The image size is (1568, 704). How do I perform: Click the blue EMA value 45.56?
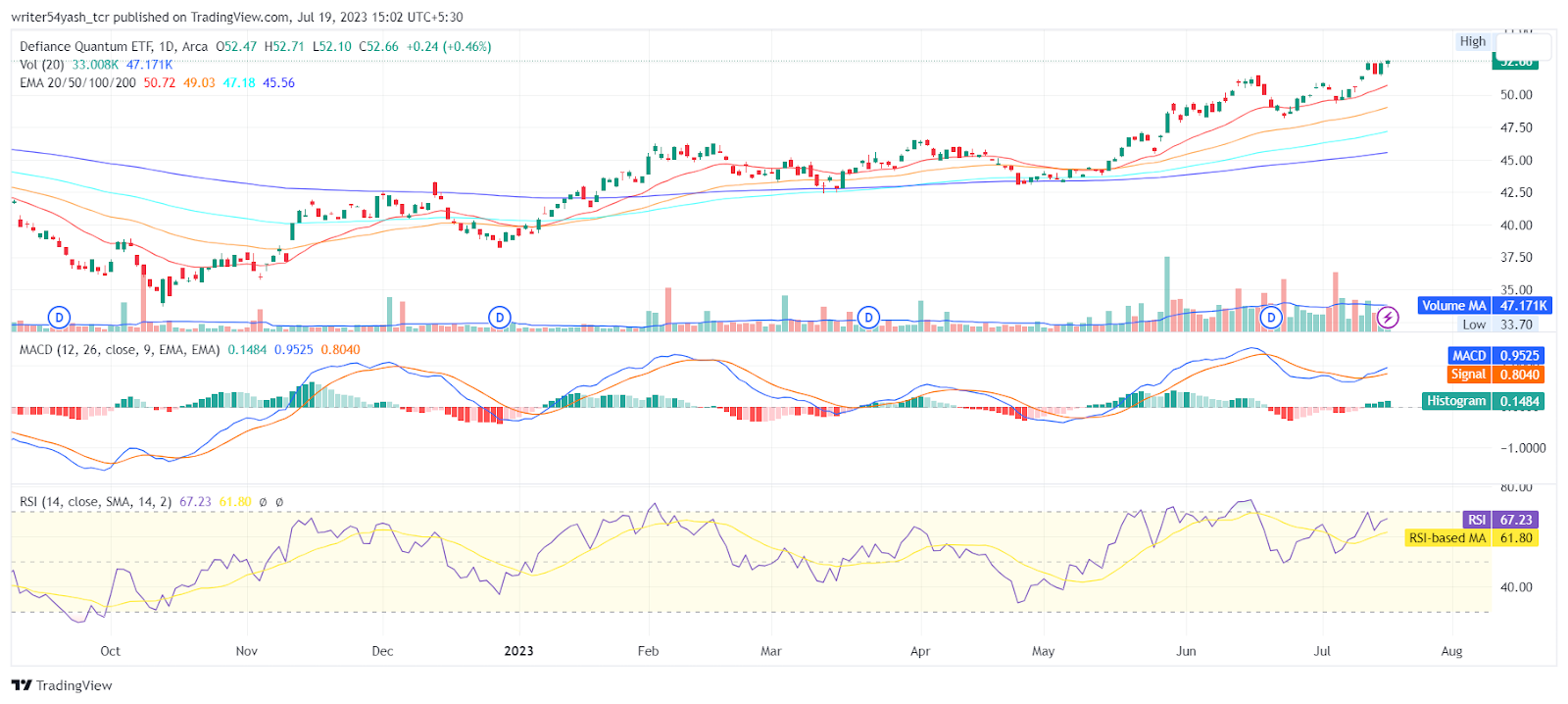click(278, 83)
